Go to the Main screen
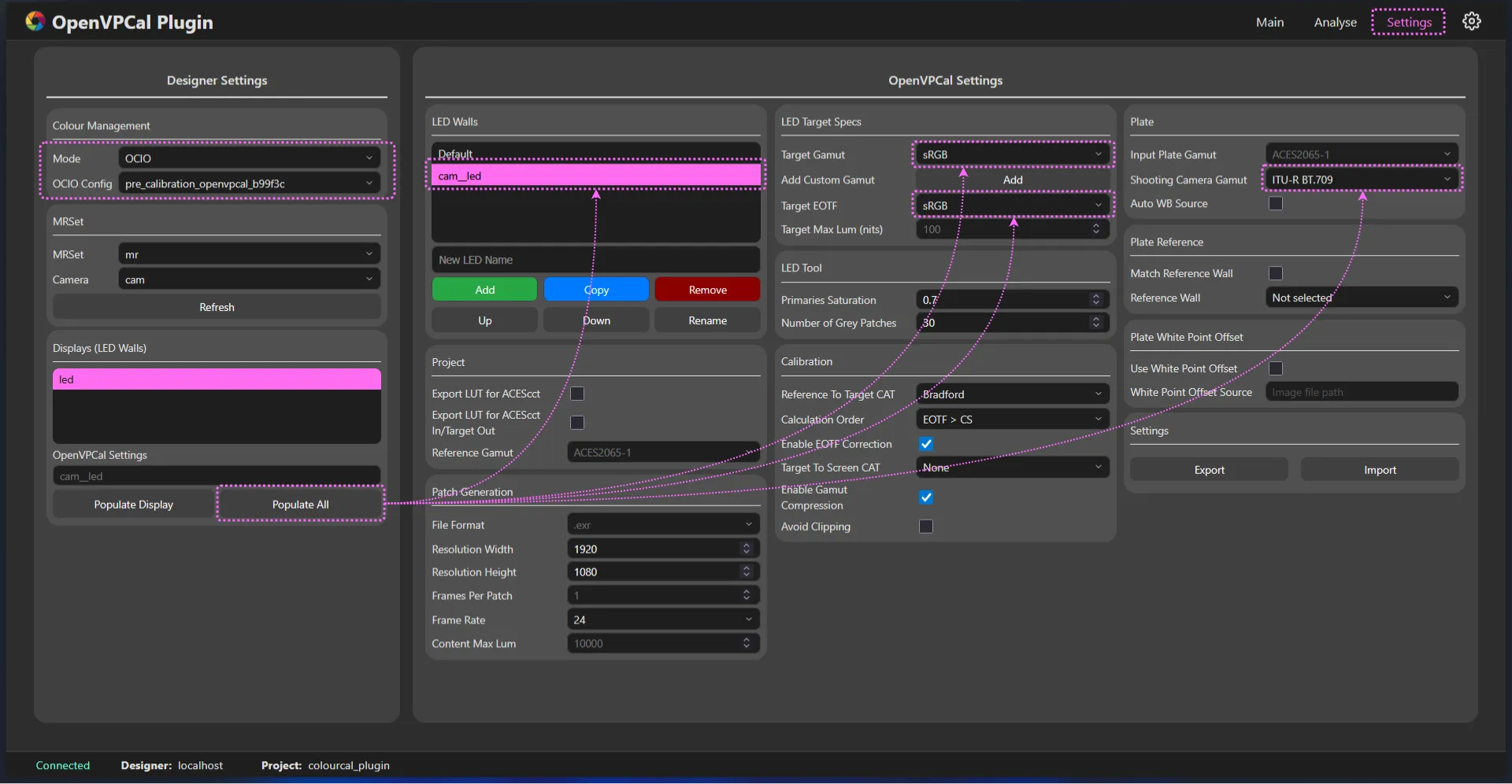1512x784 pixels. click(x=1269, y=22)
